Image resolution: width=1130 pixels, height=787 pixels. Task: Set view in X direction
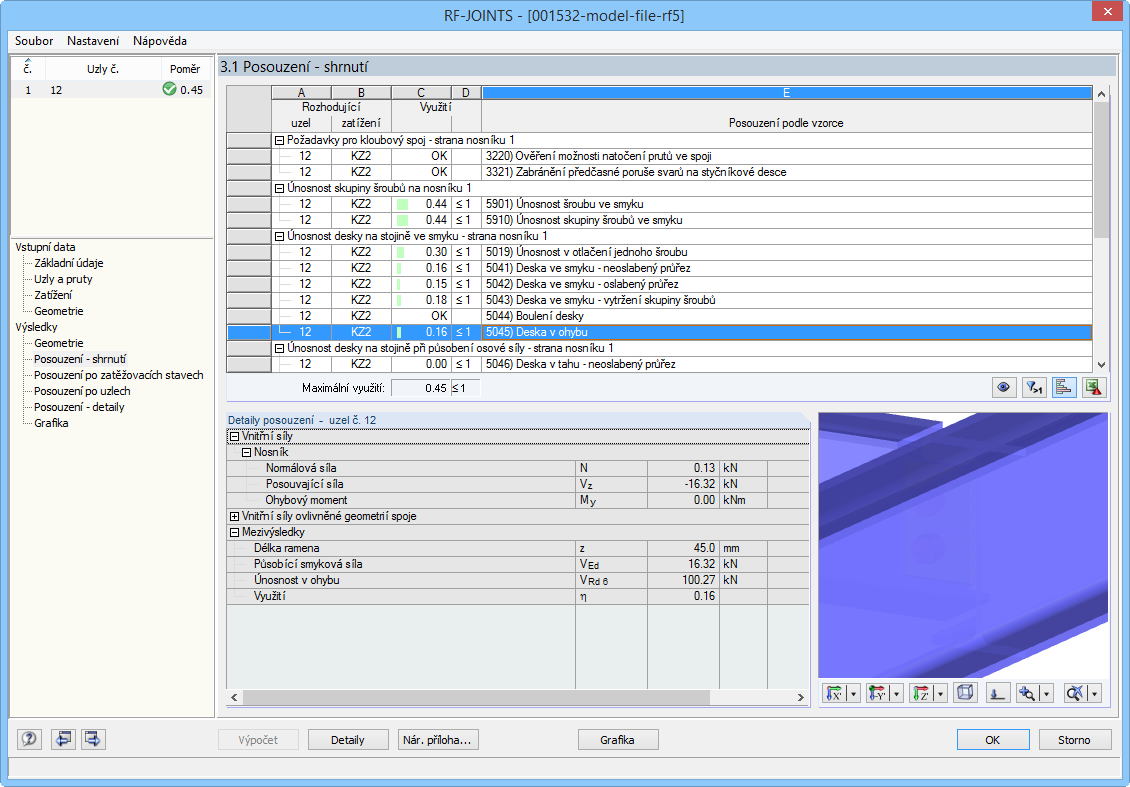pos(835,694)
